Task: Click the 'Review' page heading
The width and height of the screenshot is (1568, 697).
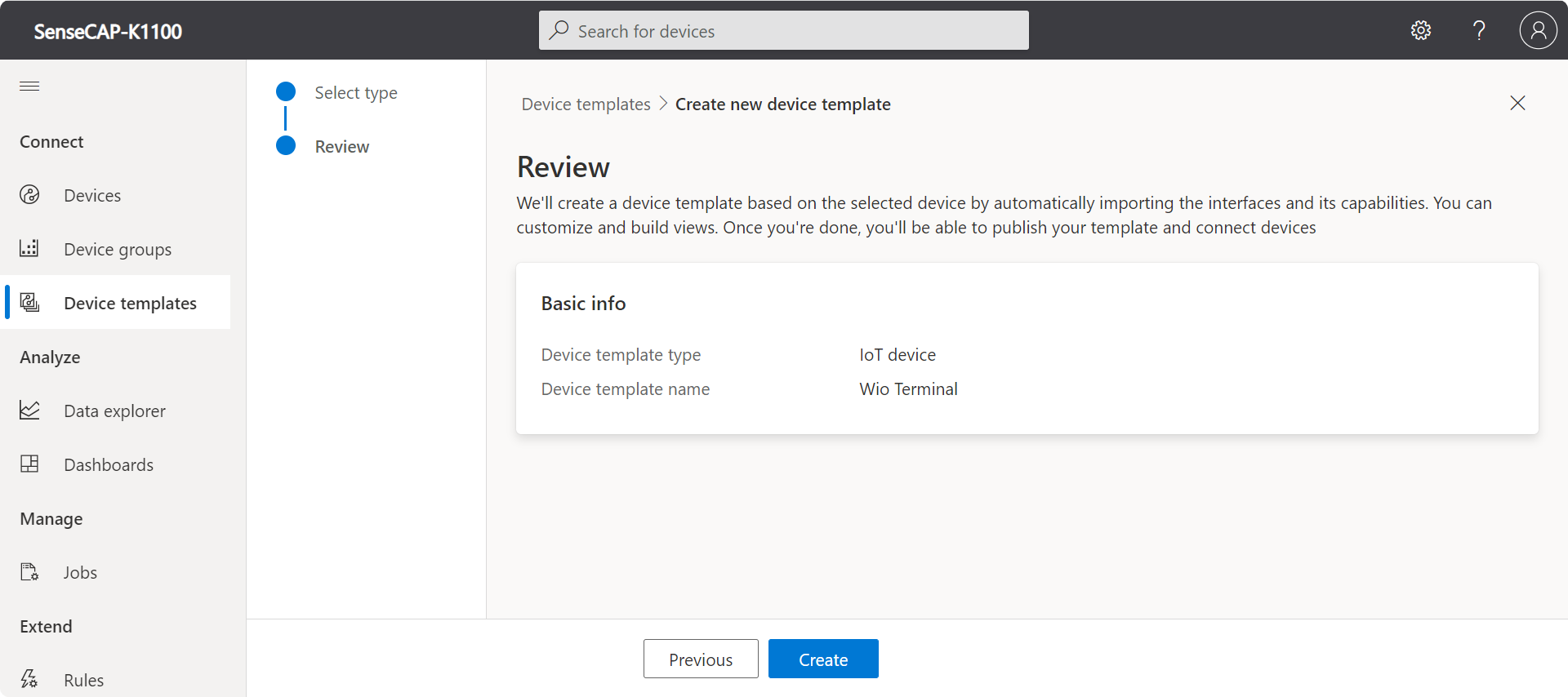Action: tap(563, 167)
